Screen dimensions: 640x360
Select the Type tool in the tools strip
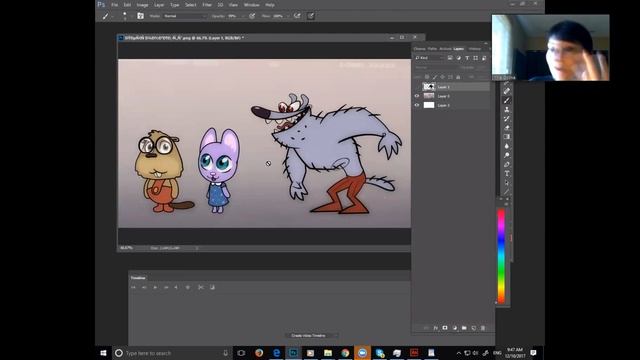click(507, 173)
